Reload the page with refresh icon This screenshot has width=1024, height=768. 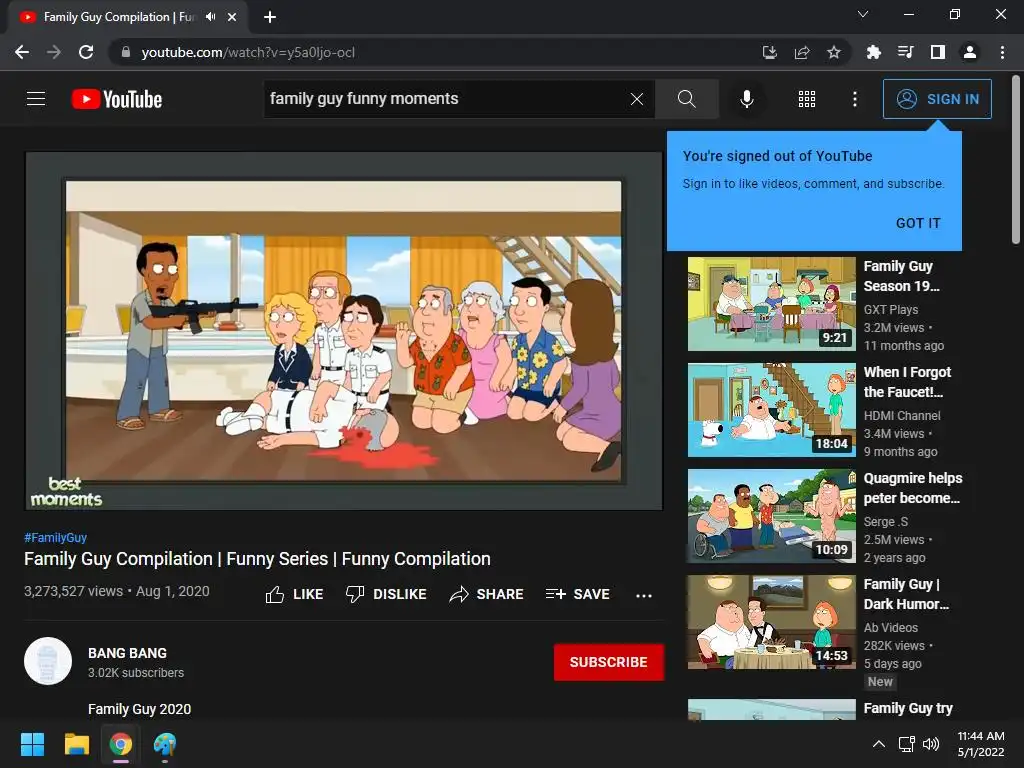(86, 52)
